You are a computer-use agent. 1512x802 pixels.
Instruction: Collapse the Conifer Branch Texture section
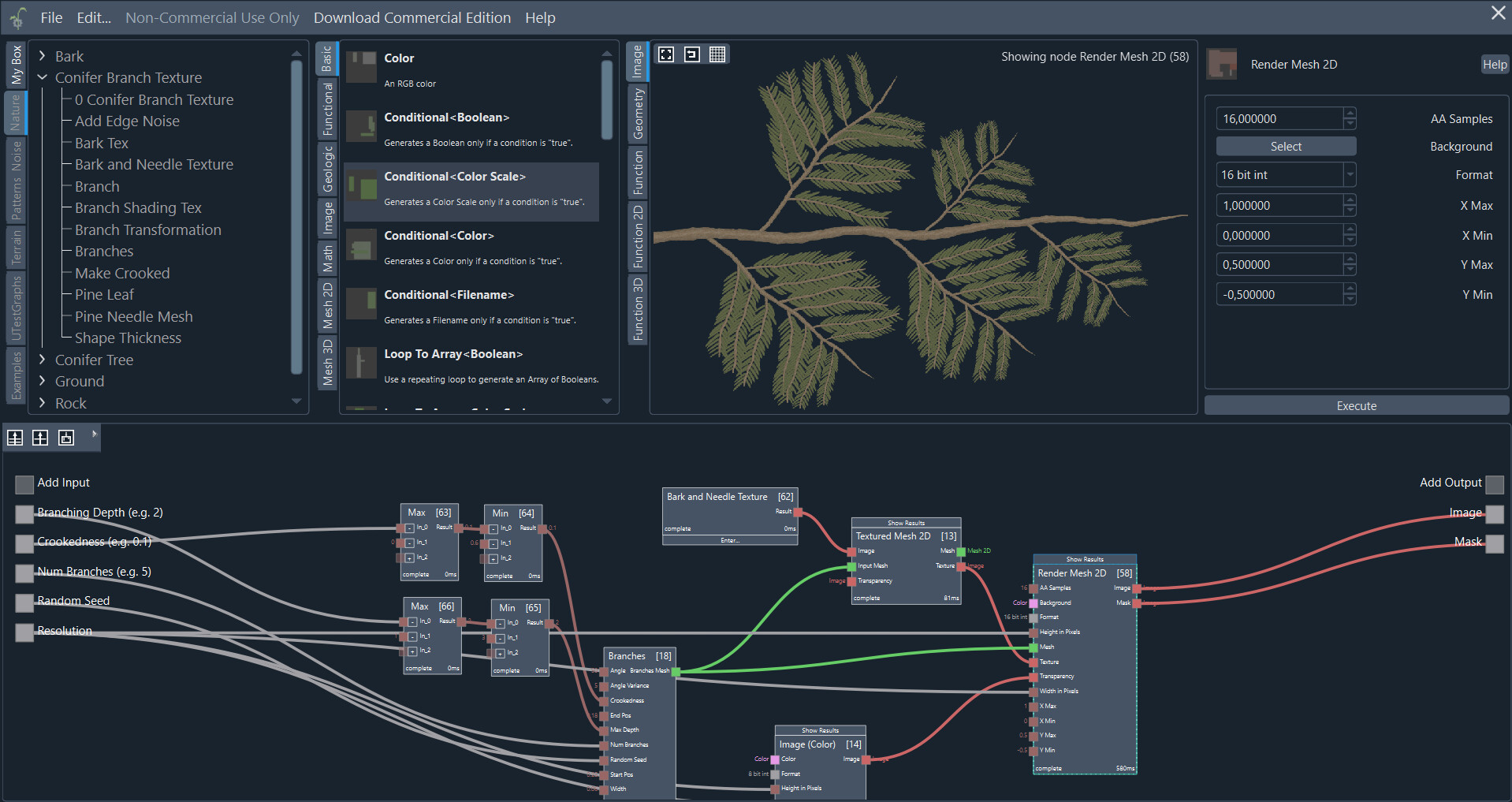click(x=43, y=77)
